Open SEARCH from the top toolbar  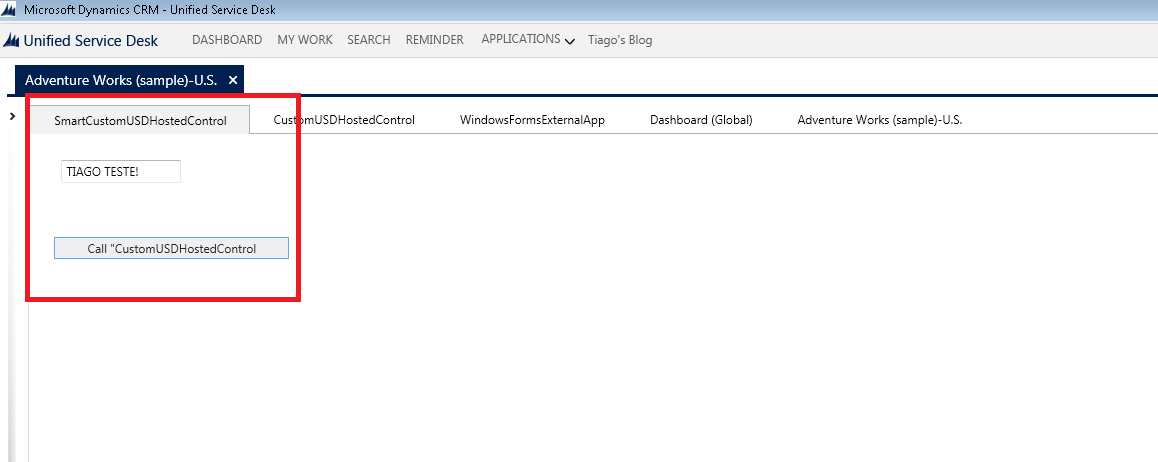click(x=368, y=40)
